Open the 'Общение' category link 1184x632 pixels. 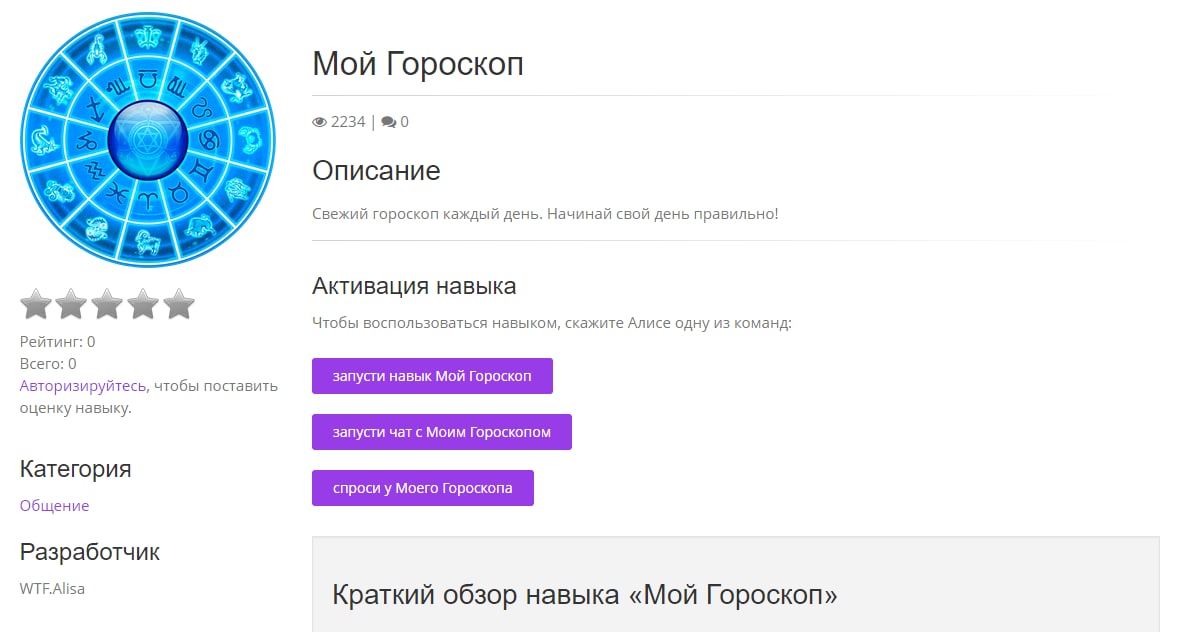(x=54, y=506)
